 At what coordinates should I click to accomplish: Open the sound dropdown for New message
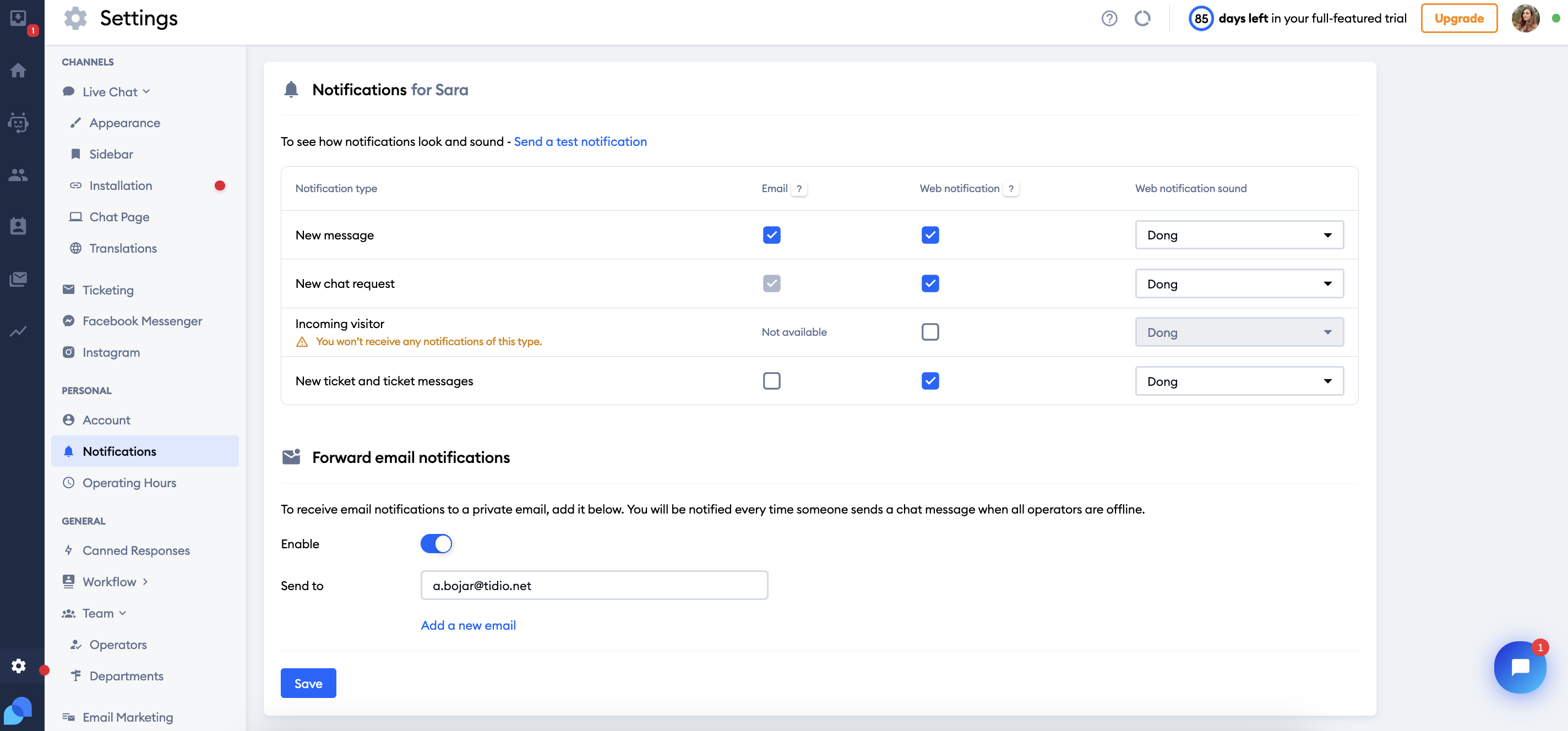[x=1239, y=234]
